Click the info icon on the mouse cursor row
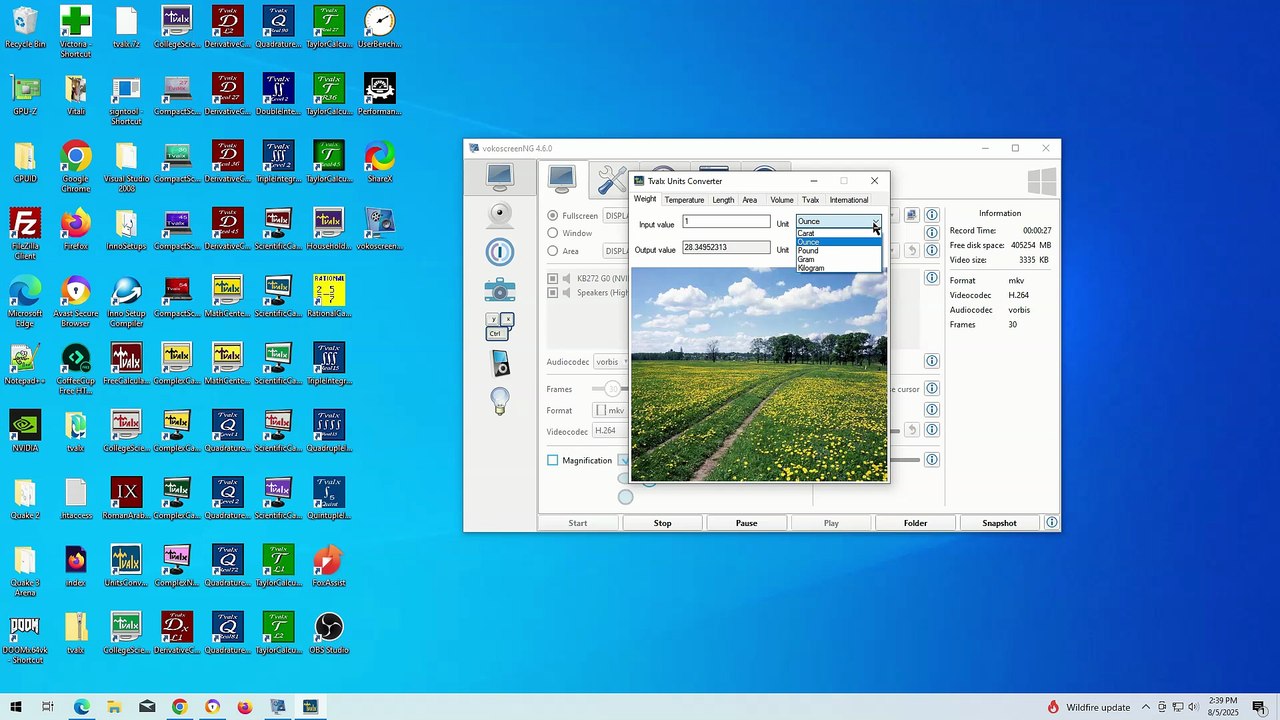This screenshot has width=1280, height=720. click(931, 389)
